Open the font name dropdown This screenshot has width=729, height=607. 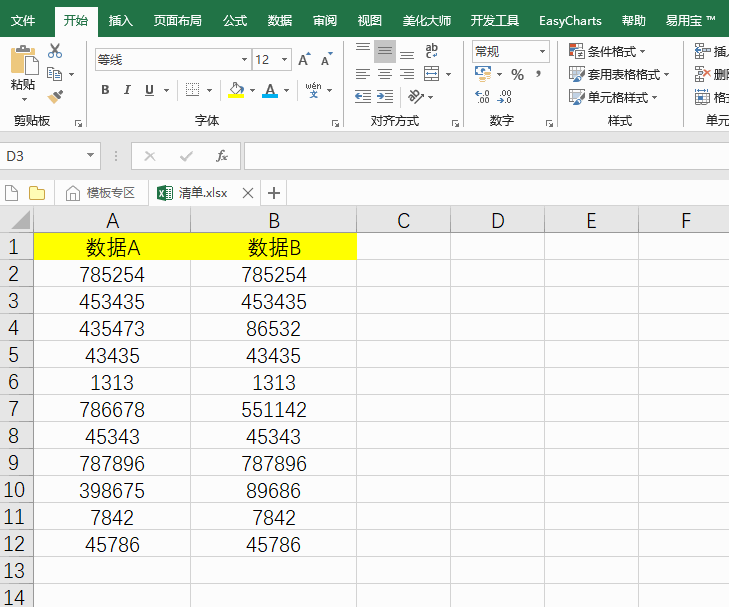coord(243,60)
